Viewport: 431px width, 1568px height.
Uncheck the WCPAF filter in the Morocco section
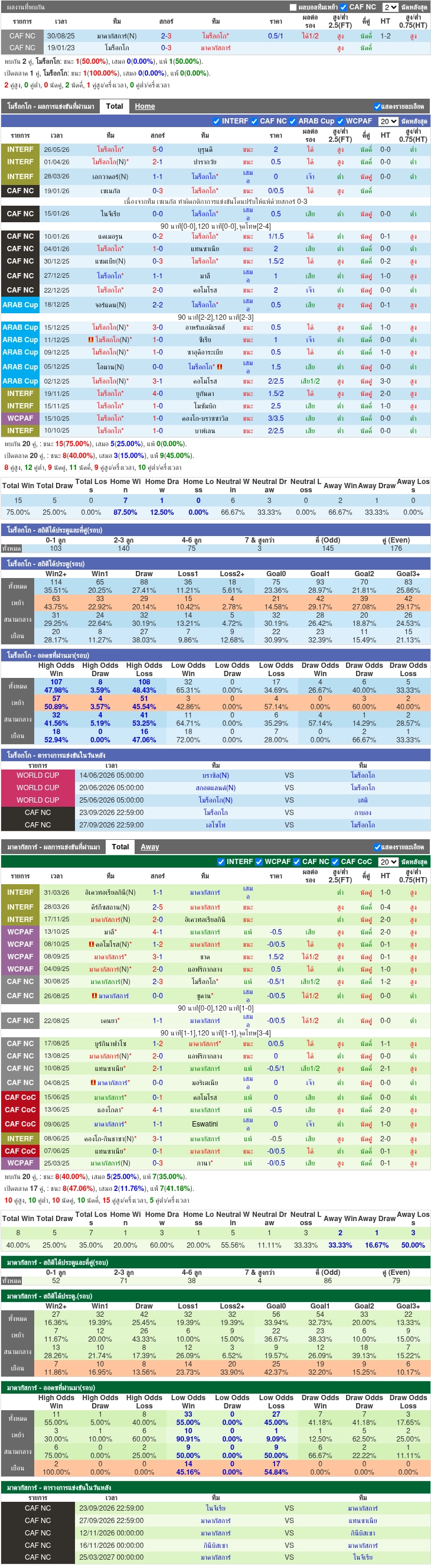tap(341, 121)
